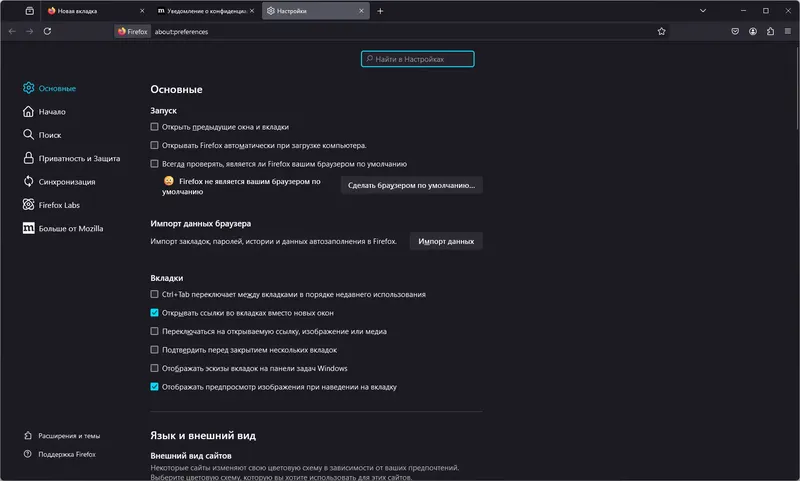This screenshot has width=800, height=481.
Task: Uncheck Открывать ссылки во вкладках вместо новых окон
Action: pos(154,313)
